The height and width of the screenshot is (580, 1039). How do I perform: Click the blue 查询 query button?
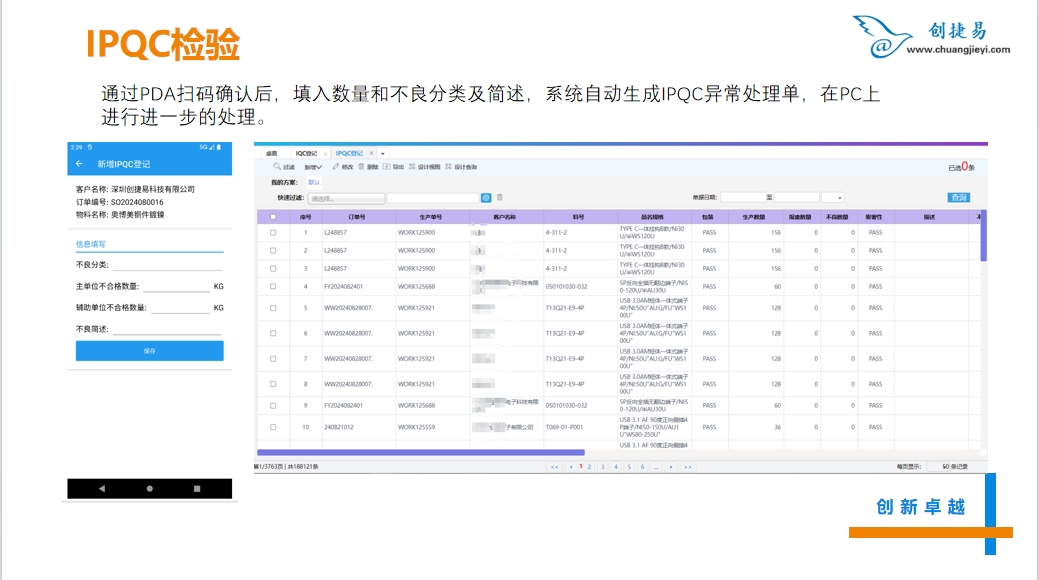(x=958, y=198)
